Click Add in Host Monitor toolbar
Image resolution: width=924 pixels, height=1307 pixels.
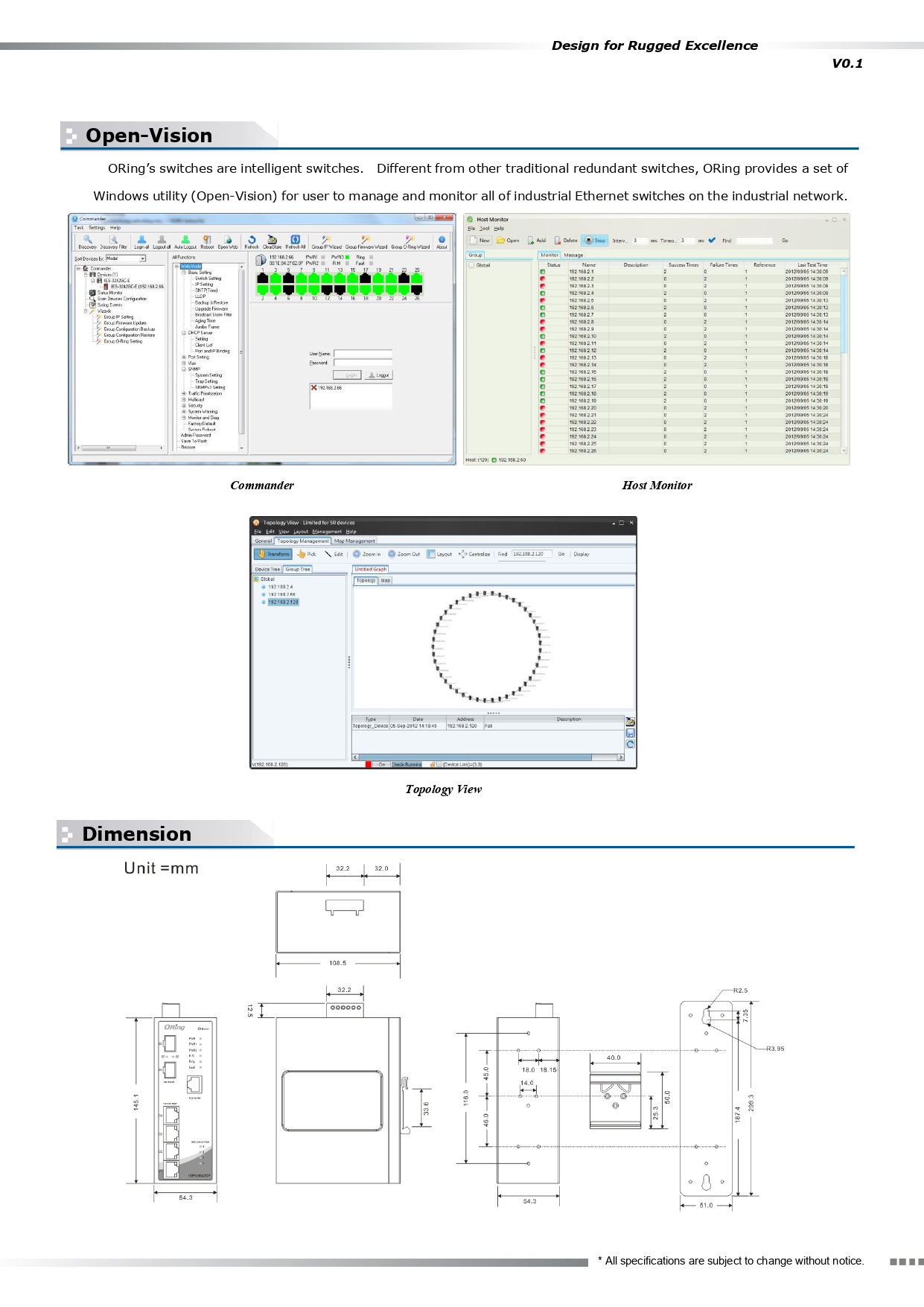537,241
